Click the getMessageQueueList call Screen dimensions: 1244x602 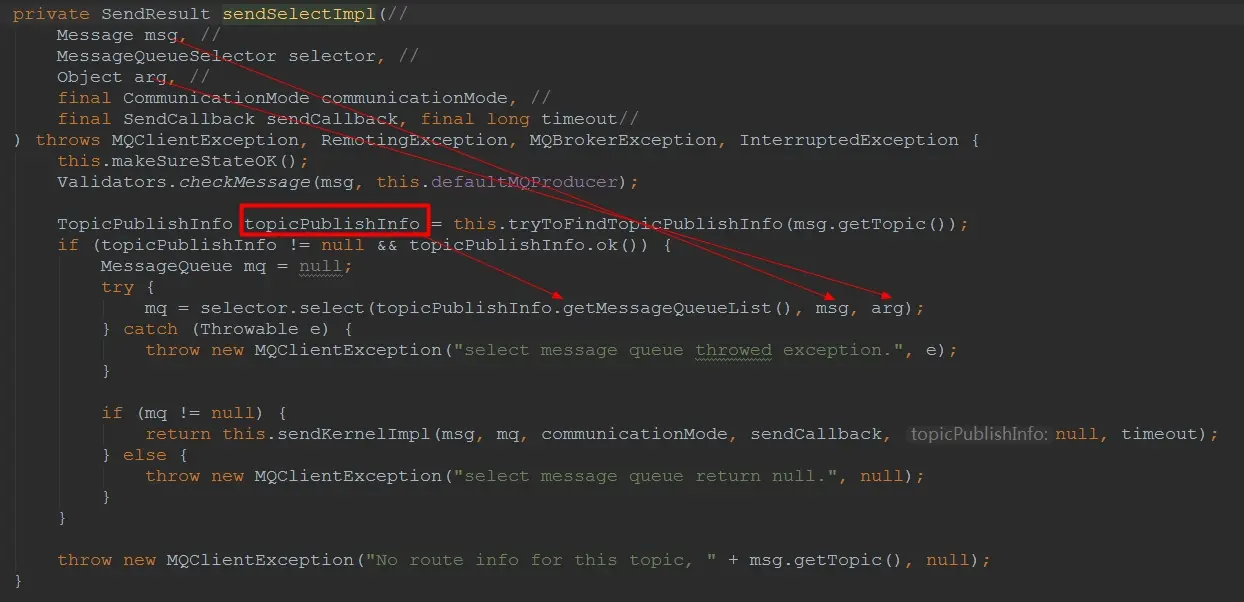(679, 308)
